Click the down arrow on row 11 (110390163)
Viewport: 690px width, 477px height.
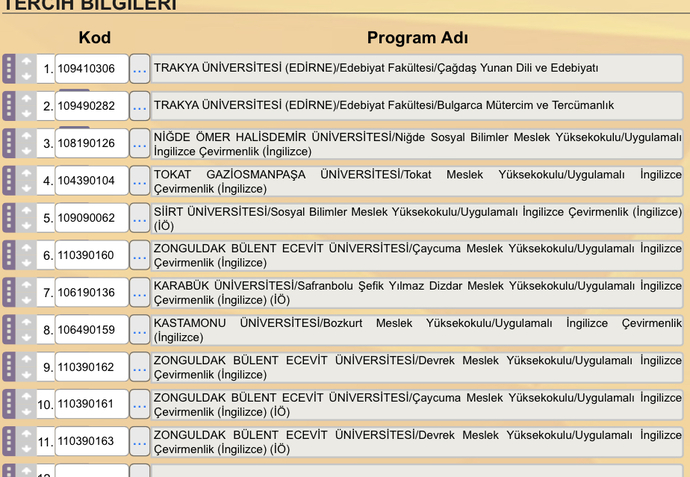click(26, 449)
